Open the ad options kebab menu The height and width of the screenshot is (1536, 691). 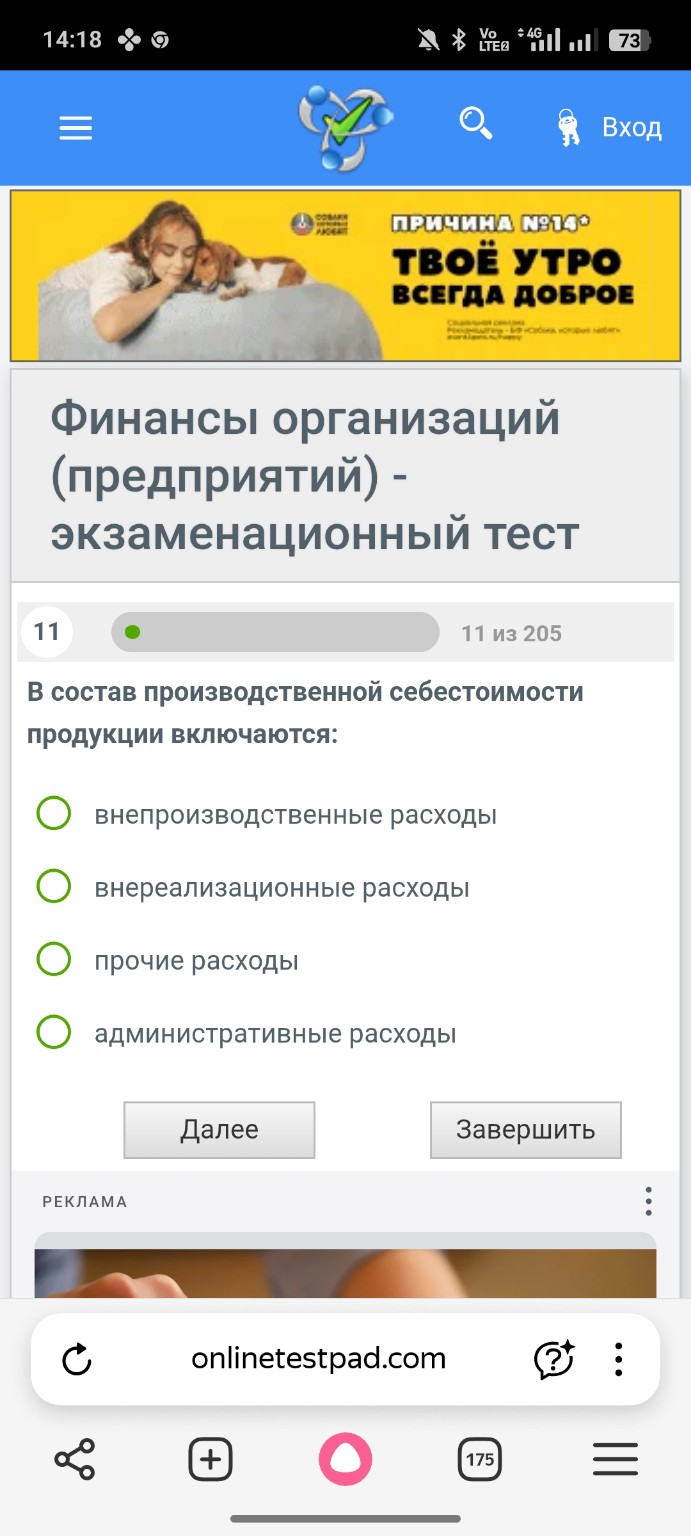648,1201
